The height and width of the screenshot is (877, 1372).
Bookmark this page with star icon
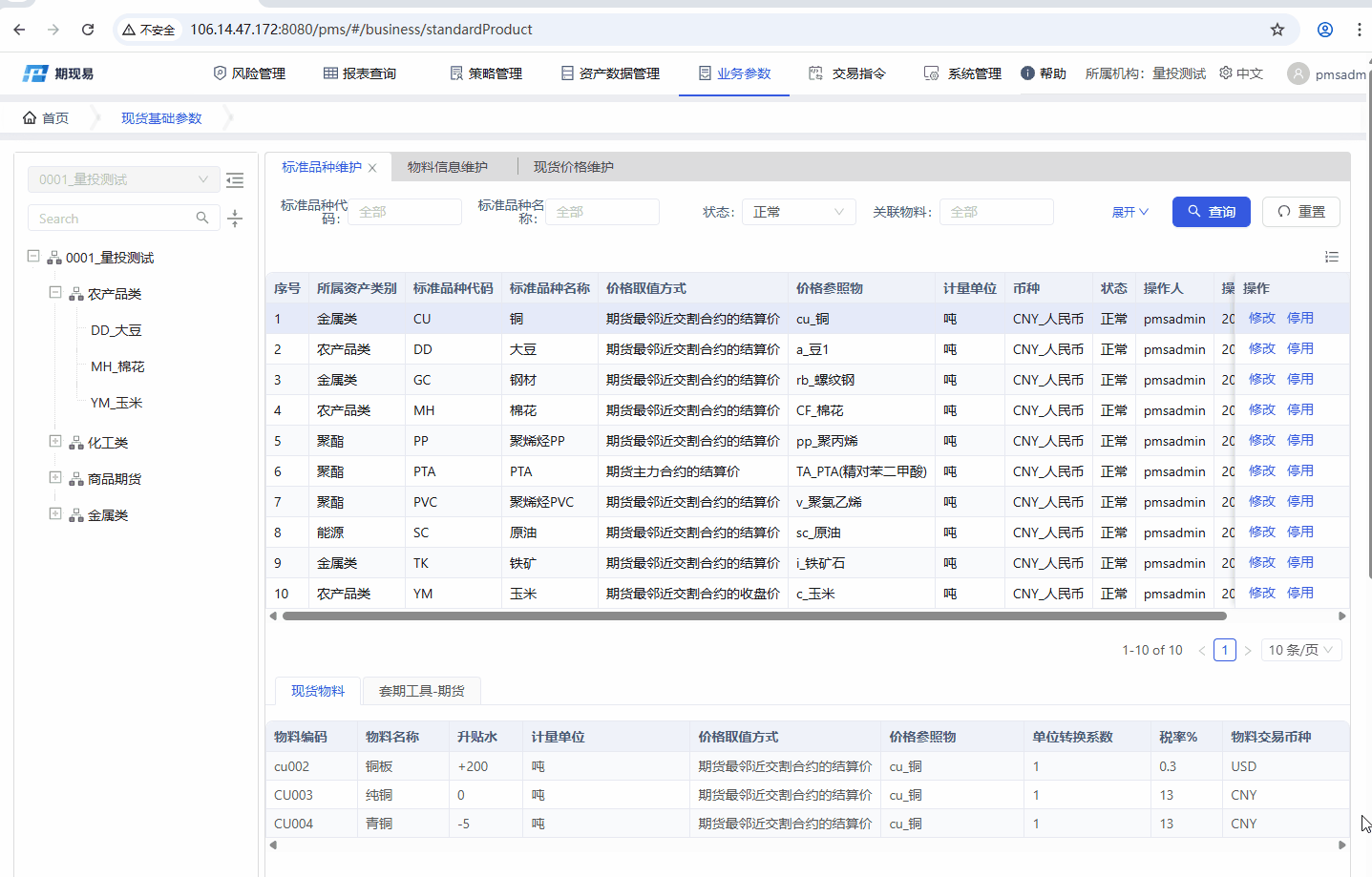1277,30
